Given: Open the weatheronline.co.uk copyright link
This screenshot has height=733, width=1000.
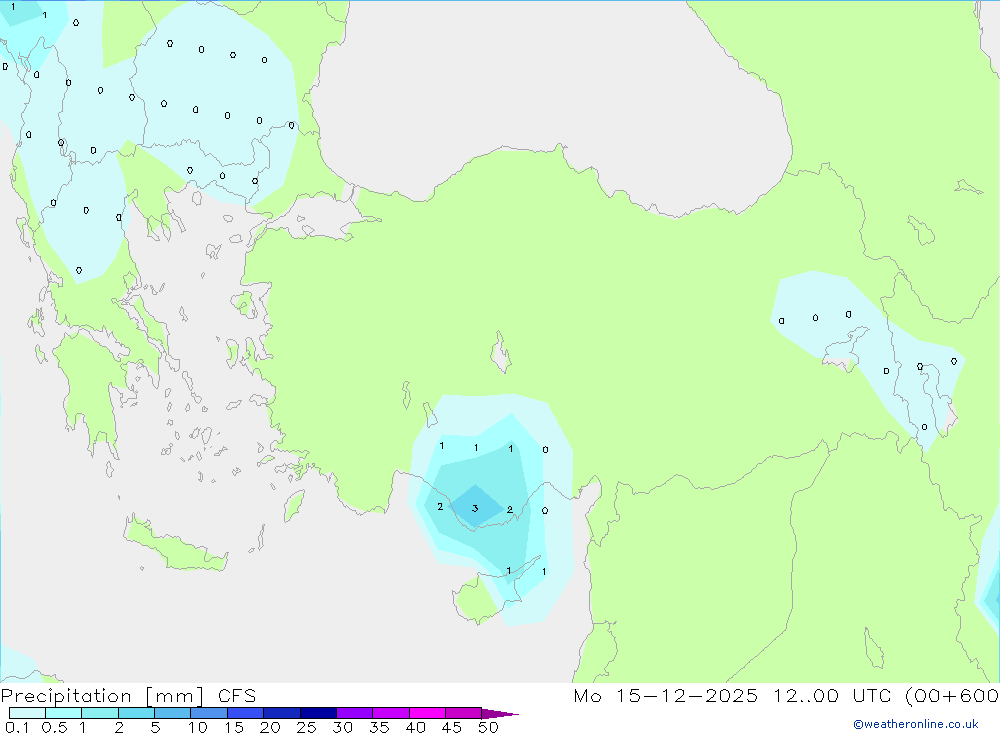Looking at the screenshot, I should point(916,724).
